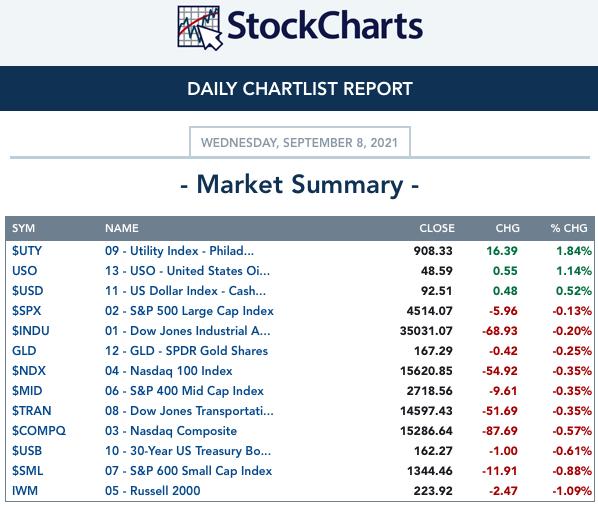598x506 pixels.
Task: Open S&P 600 Small Cap Index link
Action: (x=188, y=471)
